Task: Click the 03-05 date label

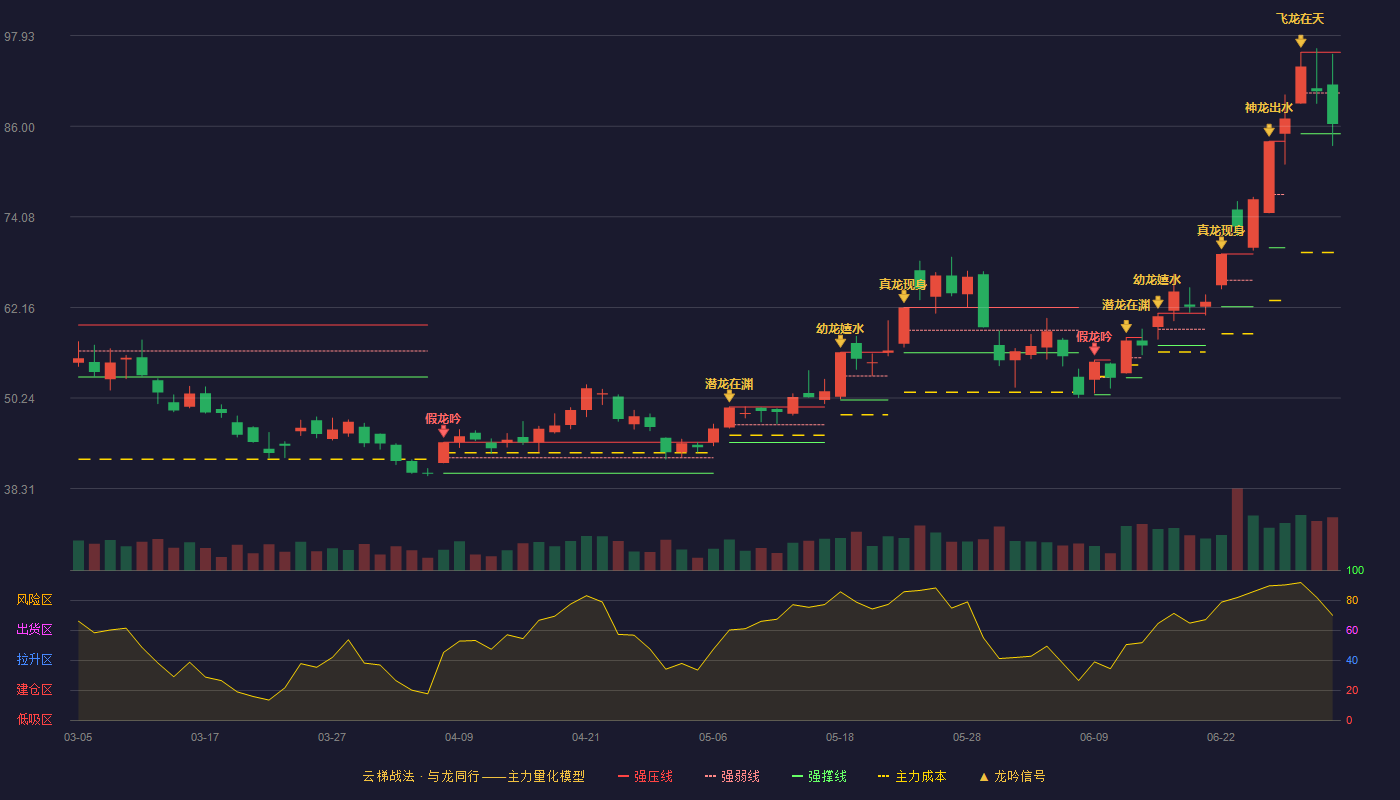Action: click(78, 737)
